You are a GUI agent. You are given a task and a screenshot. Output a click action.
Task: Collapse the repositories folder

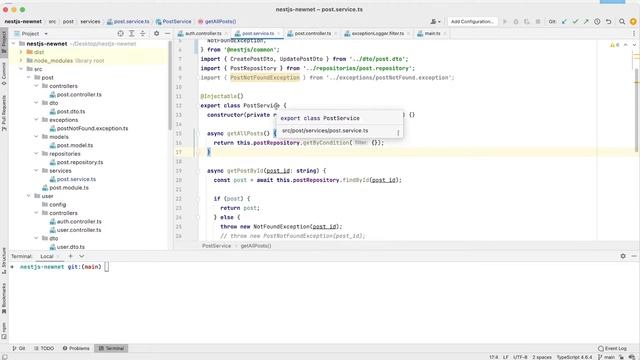(36, 153)
